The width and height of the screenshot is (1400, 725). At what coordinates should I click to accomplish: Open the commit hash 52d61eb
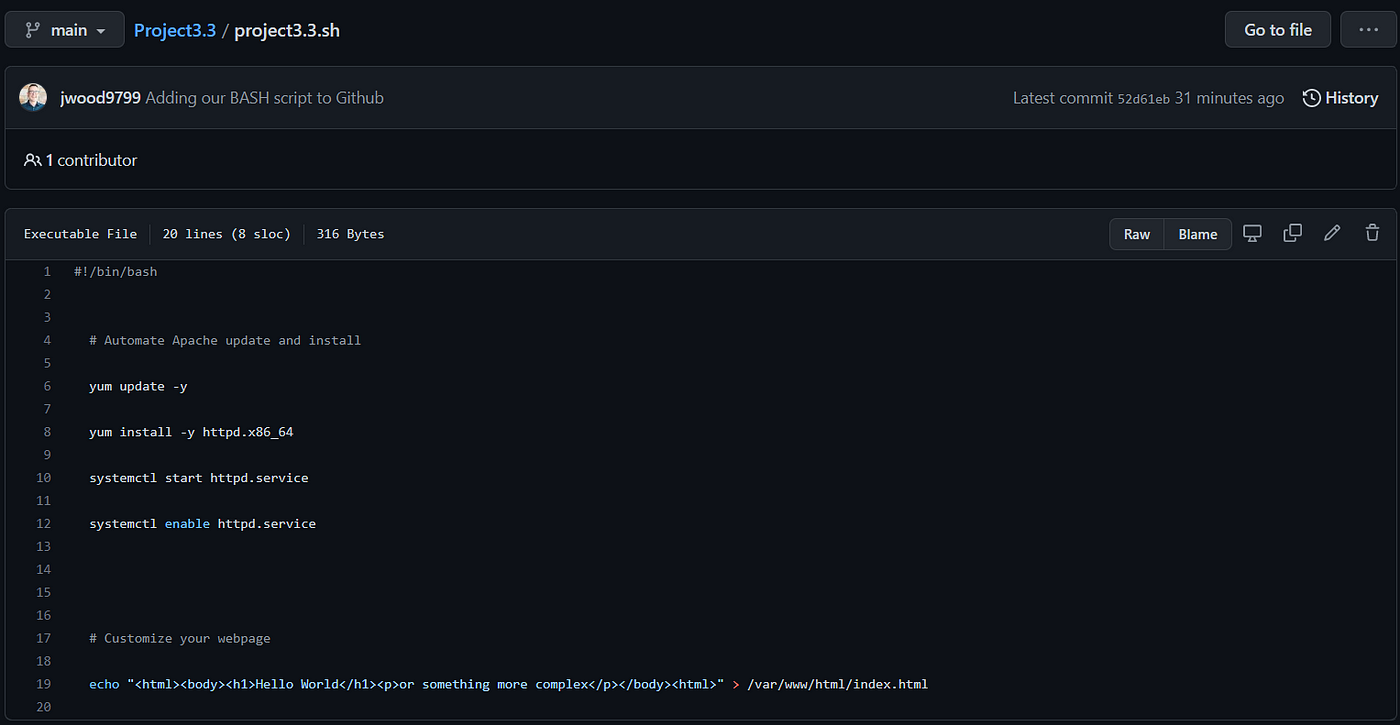[x=1143, y=99]
